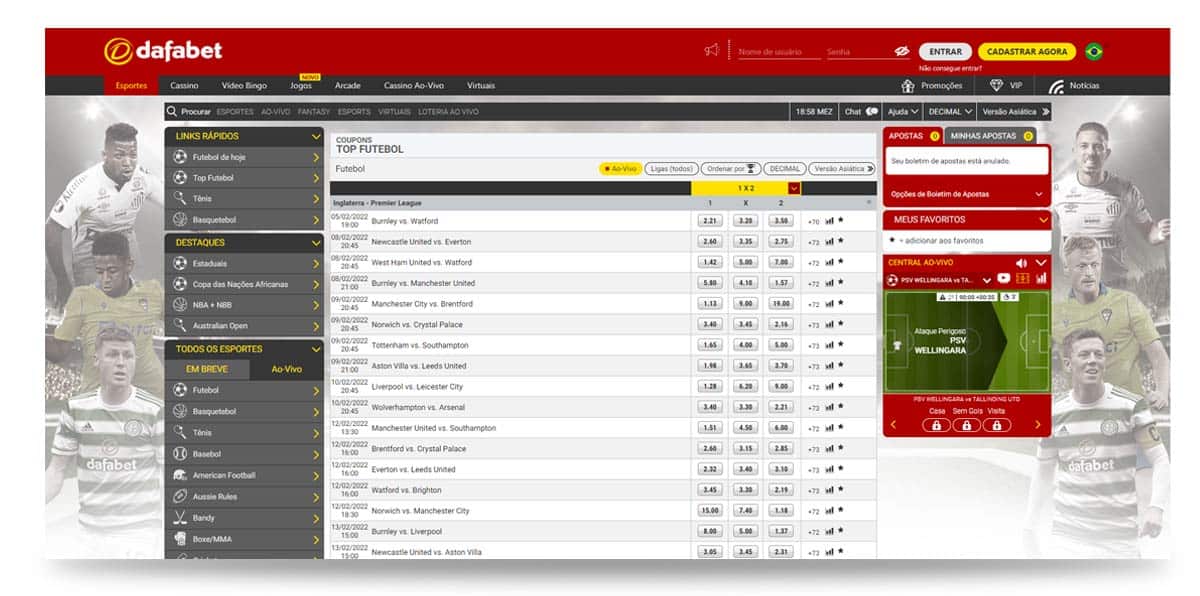The height and width of the screenshot is (596, 1200).
Task: Open the YouTube video icon in live center
Action: pyautogui.click(x=1004, y=278)
